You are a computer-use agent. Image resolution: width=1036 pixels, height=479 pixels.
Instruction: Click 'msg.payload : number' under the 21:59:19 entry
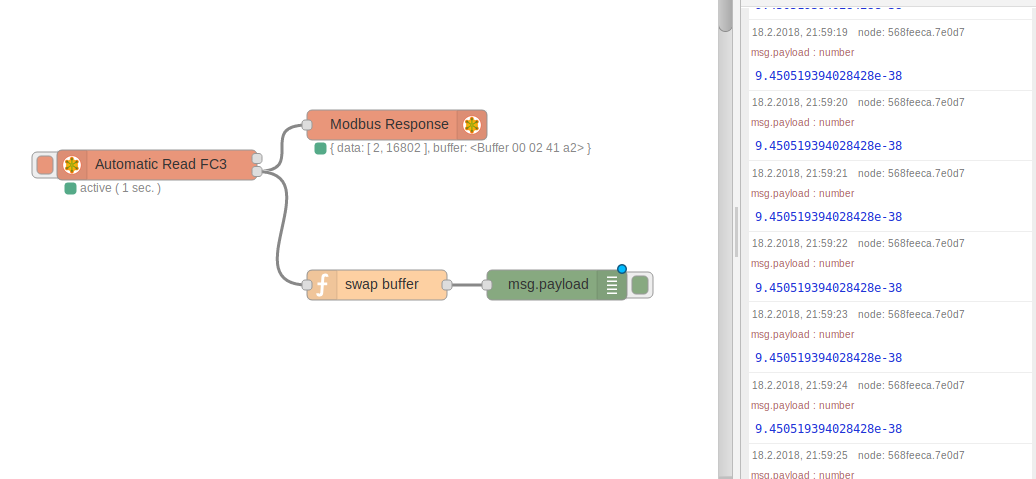(803, 52)
